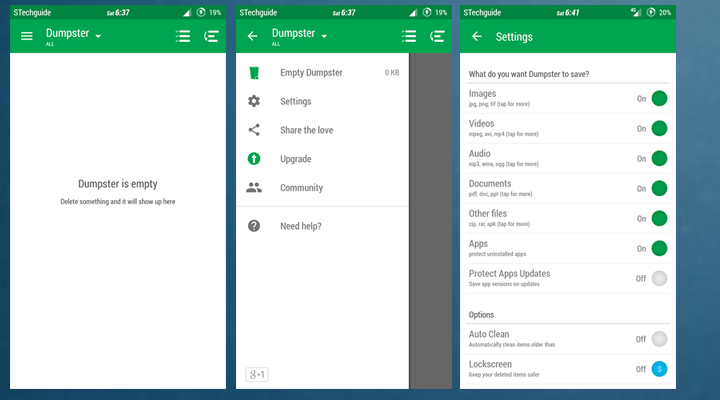Open the Settings entry in the drawer menu

pyautogui.click(x=295, y=101)
